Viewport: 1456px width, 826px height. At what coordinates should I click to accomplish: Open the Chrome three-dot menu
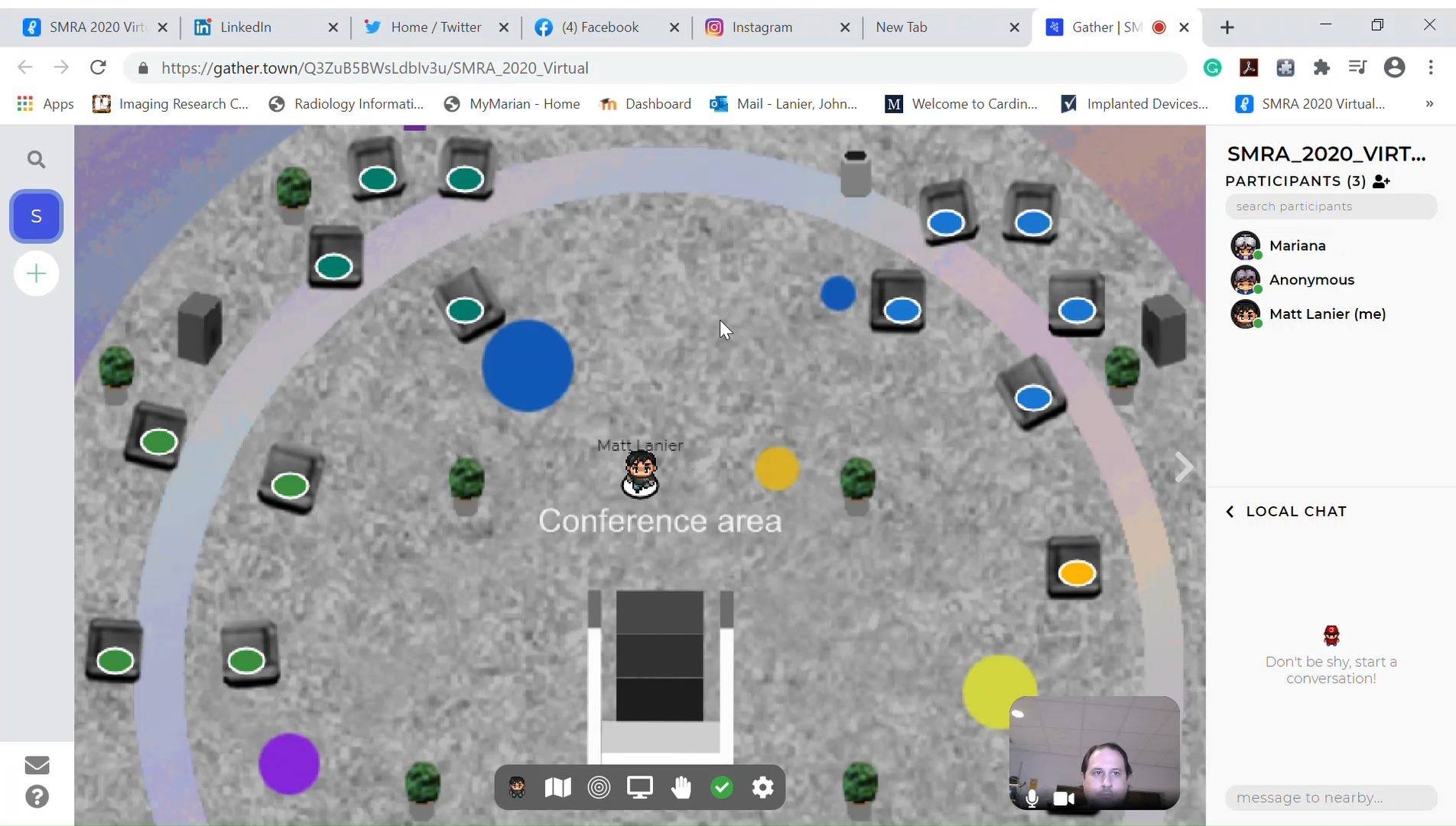(x=1431, y=67)
